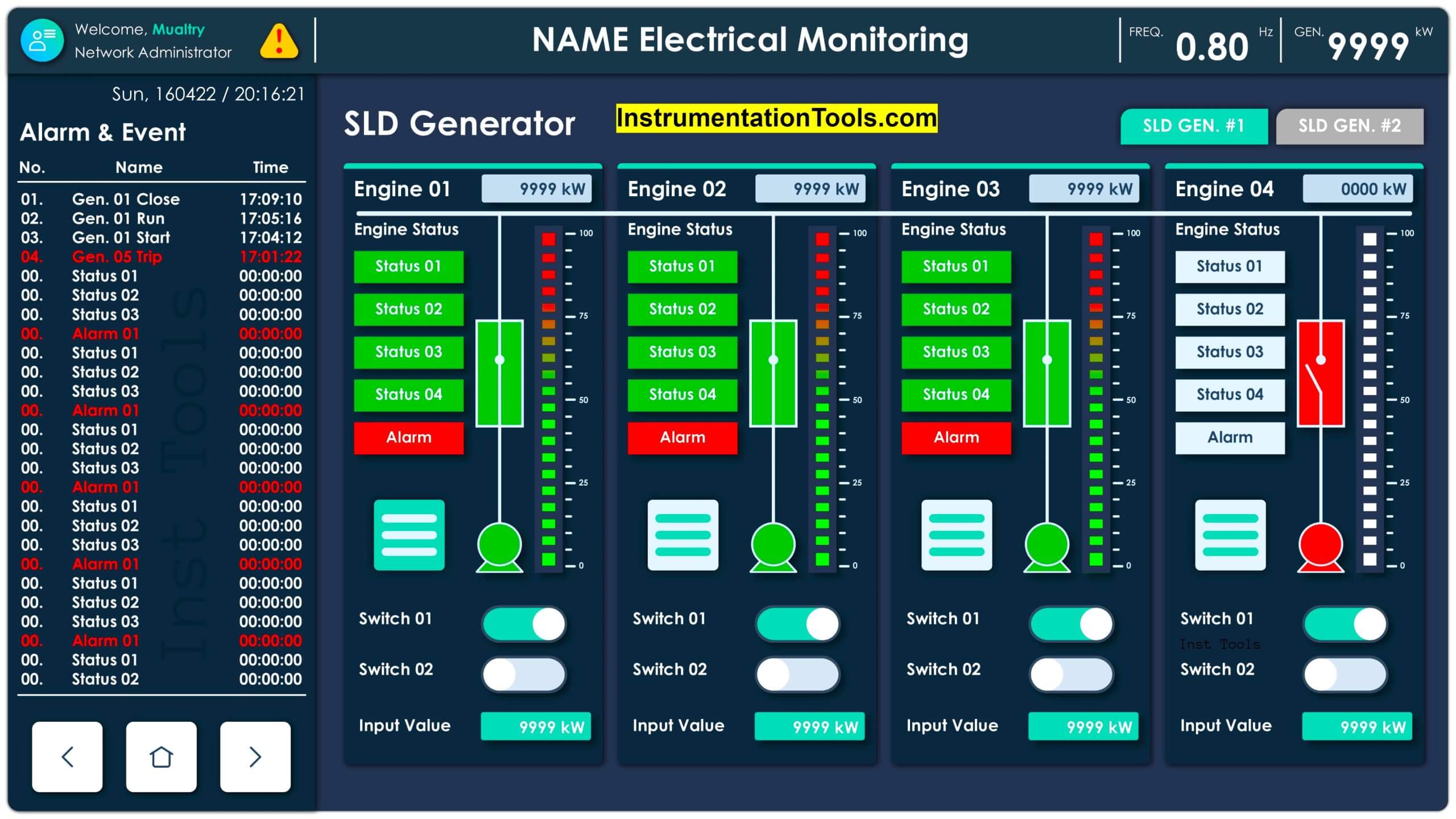Viewport: 1456px width, 819px height.
Task: Open Engine 02 menu list icon
Action: point(682,535)
